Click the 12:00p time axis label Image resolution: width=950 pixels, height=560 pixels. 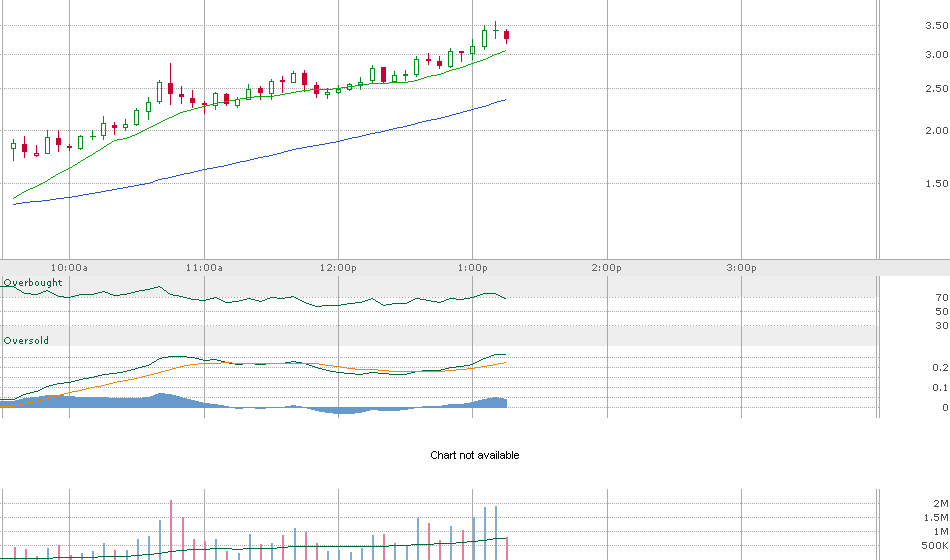coord(338,268)
